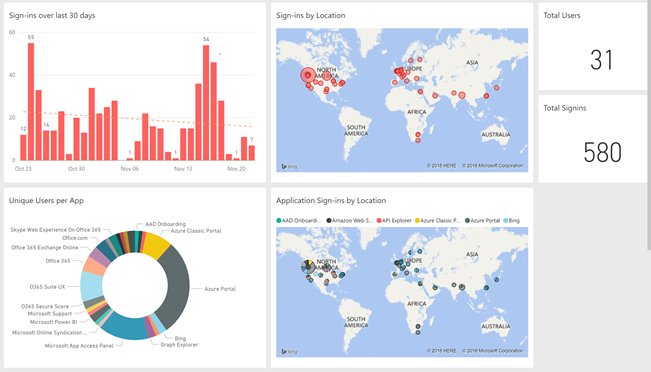The image size is (651, 372).
Task: Click the 'AAD Onboarding' donut label
Action: 165,224
